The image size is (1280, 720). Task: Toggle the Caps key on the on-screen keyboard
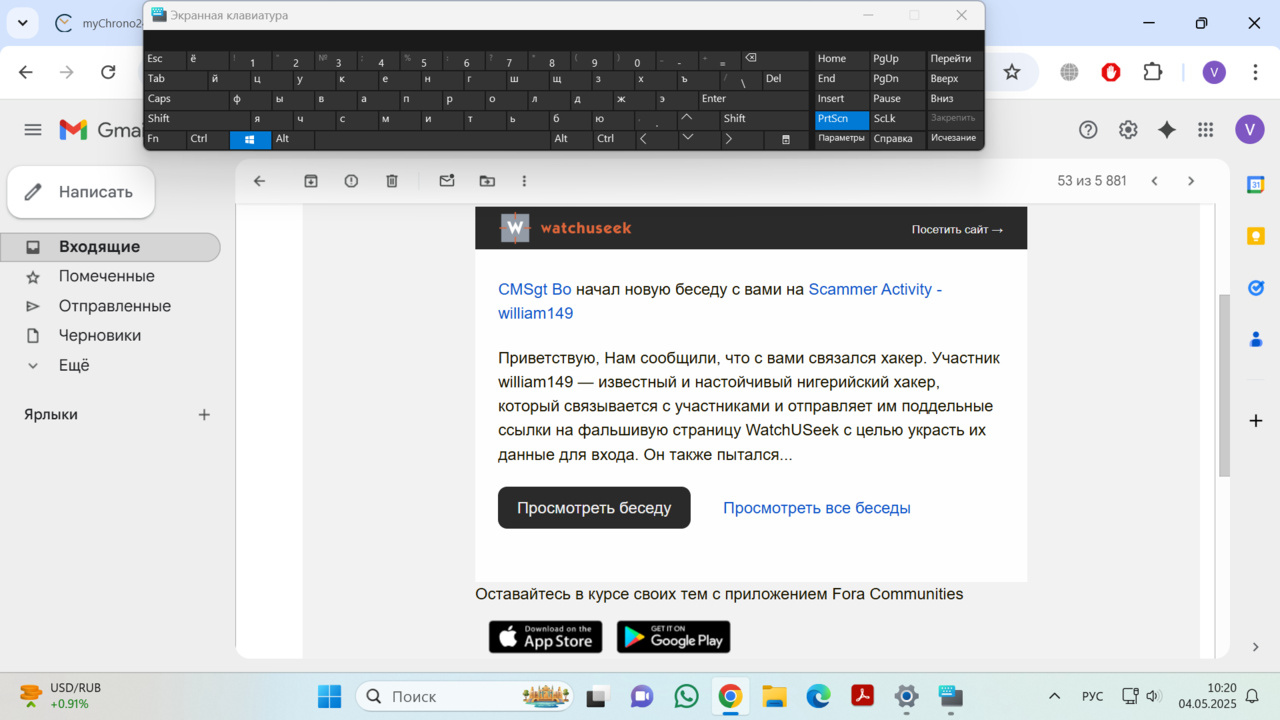tap(185, 99)
